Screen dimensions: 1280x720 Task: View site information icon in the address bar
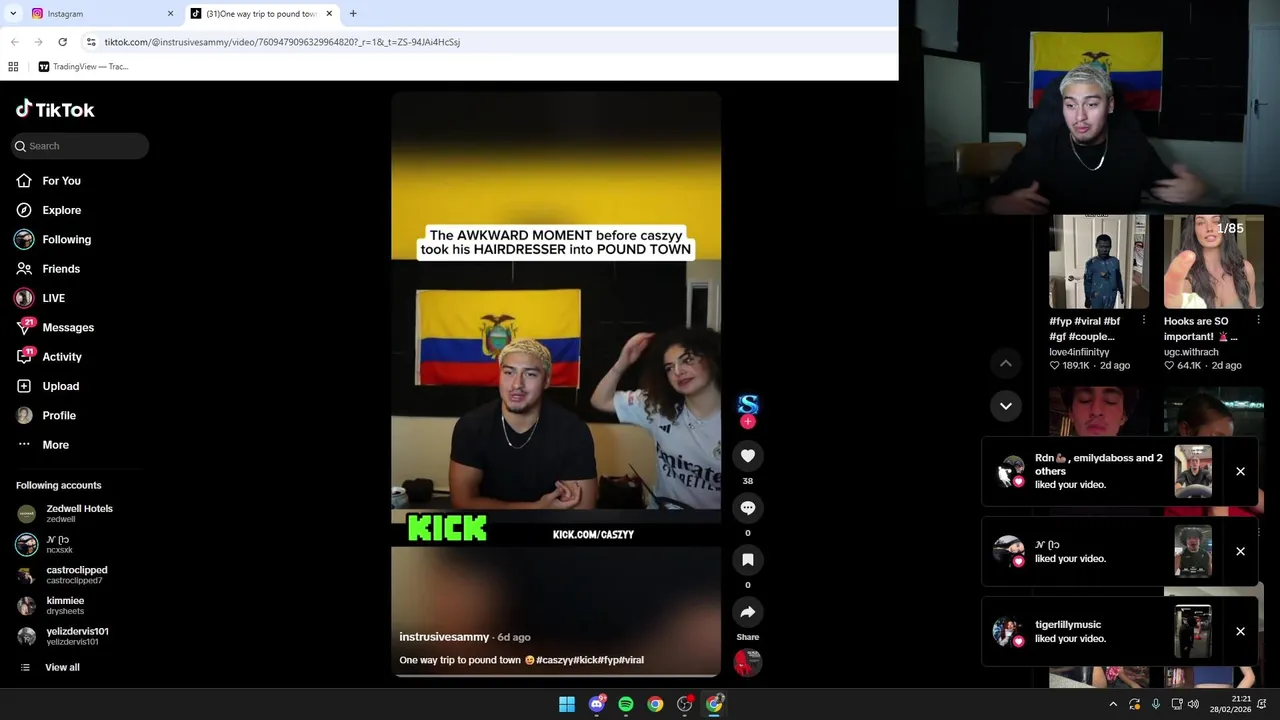(91, 42)
